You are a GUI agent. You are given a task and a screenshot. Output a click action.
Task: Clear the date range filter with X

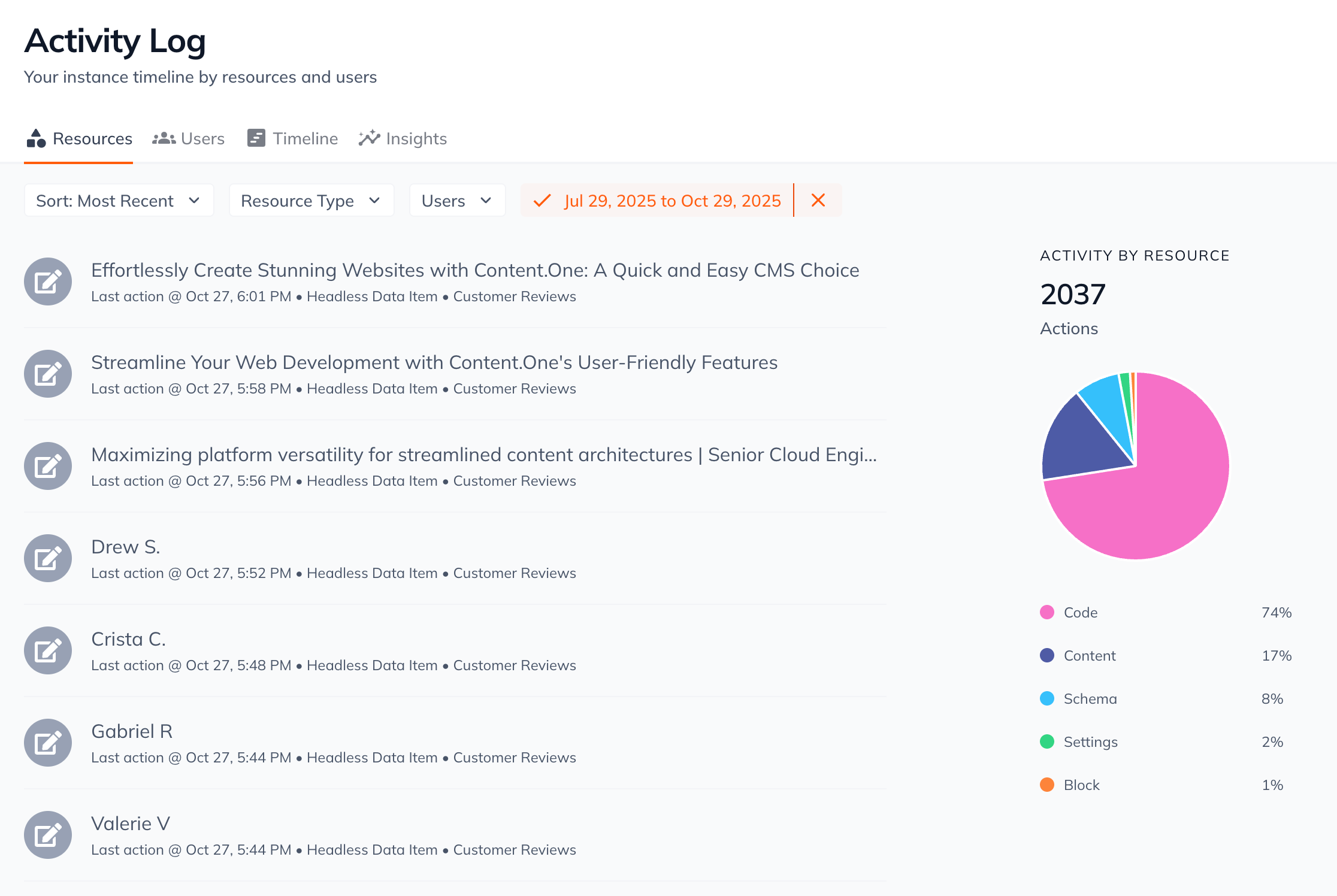(x=818, y=200)
